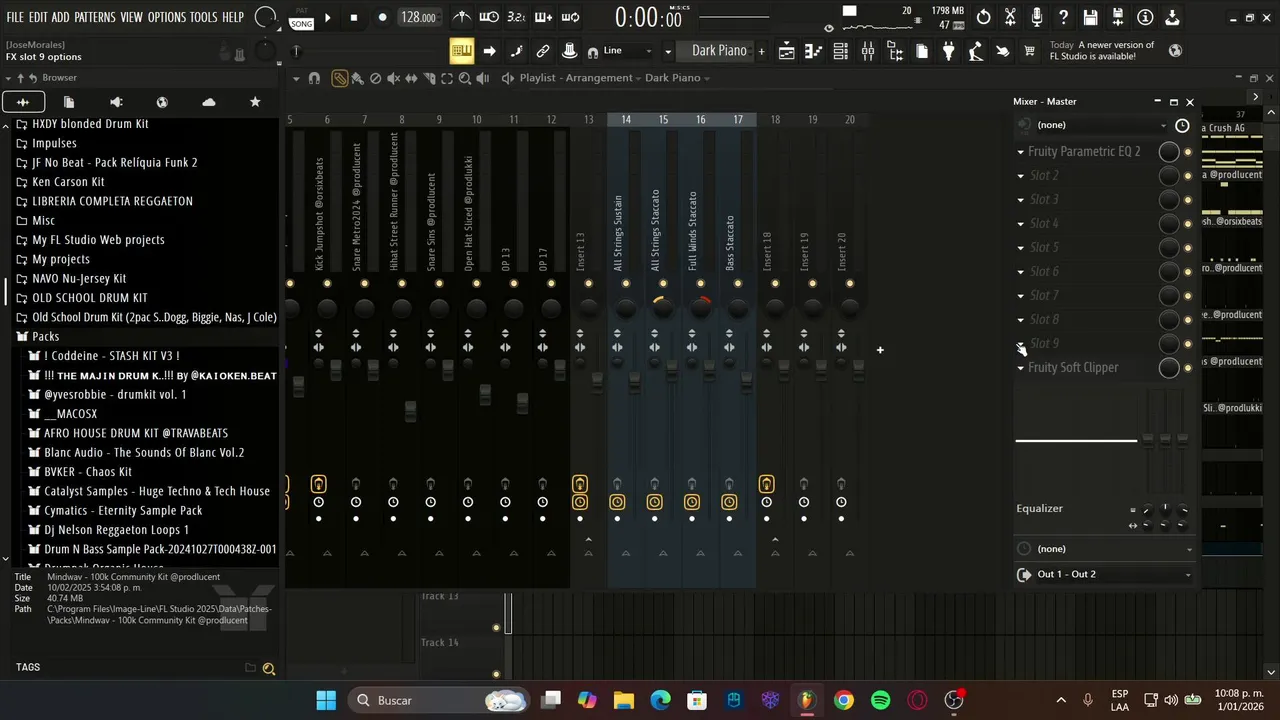Viewport: 1280px width, 720px height.
Task: Adjust the All Strings Staccato pan knob
Action: 663,308
